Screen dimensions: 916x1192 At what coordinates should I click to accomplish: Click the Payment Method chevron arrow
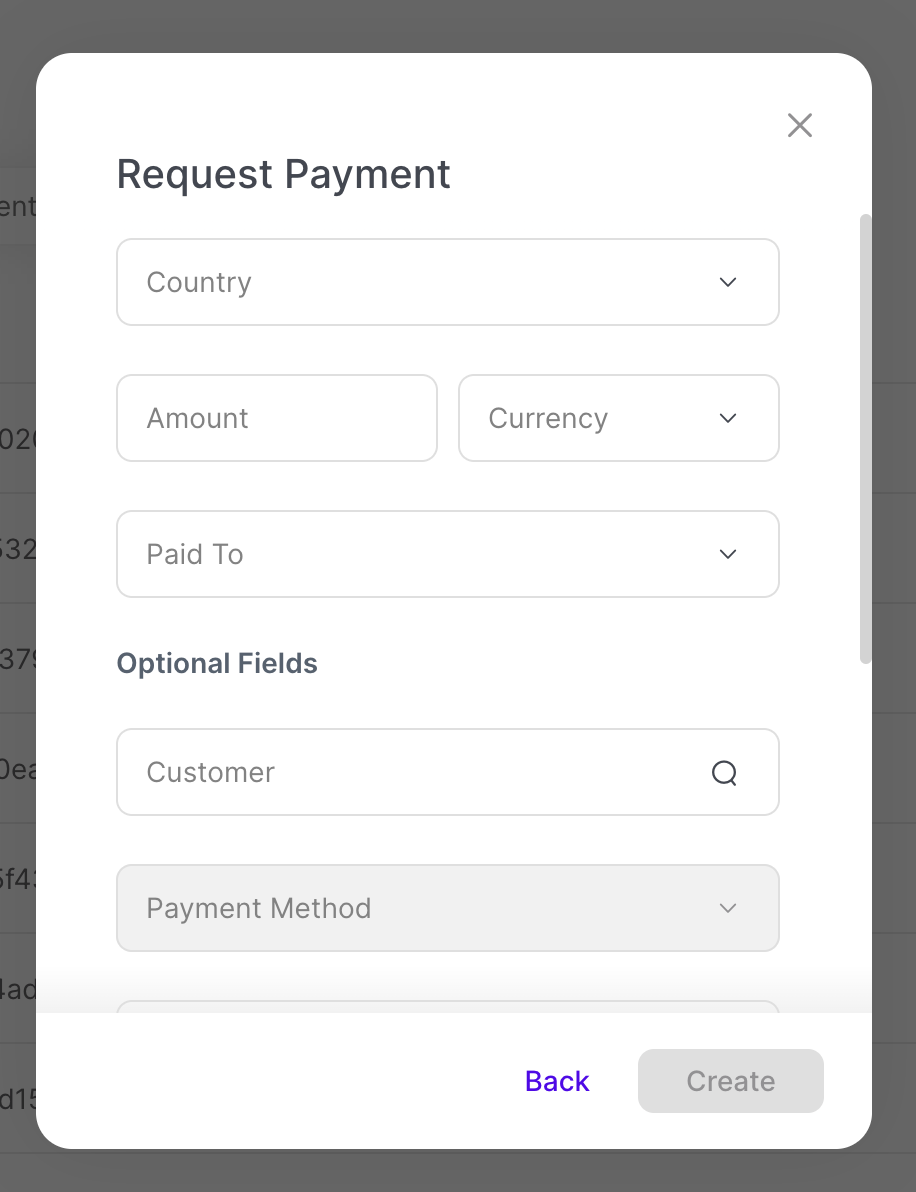(728, 908)
